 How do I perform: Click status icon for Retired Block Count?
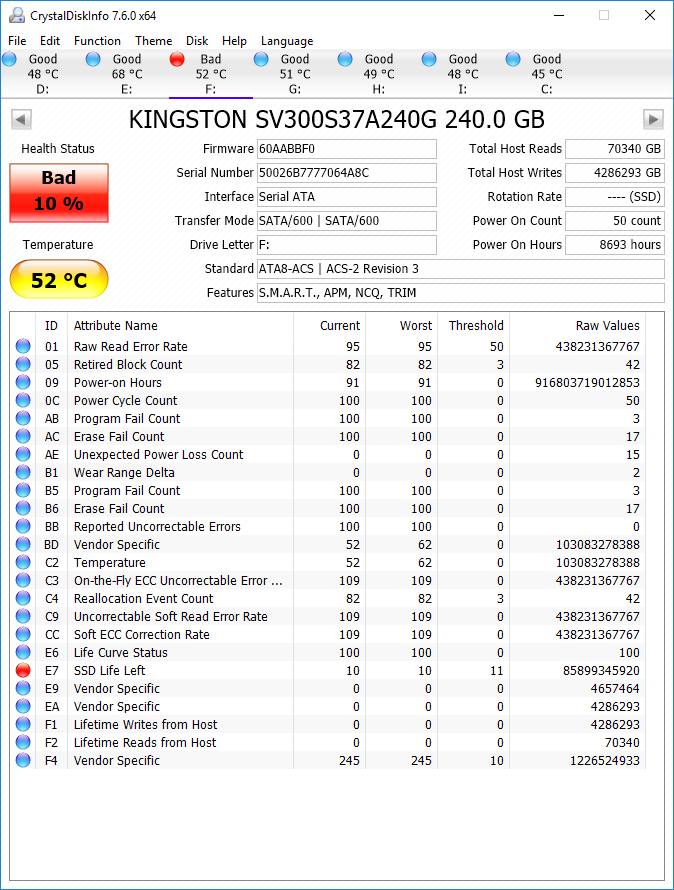click(x=23, y=364)
